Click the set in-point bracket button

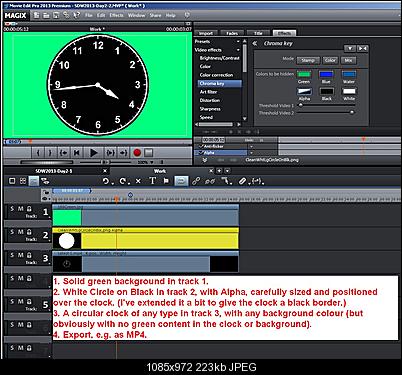pos(38,153)
